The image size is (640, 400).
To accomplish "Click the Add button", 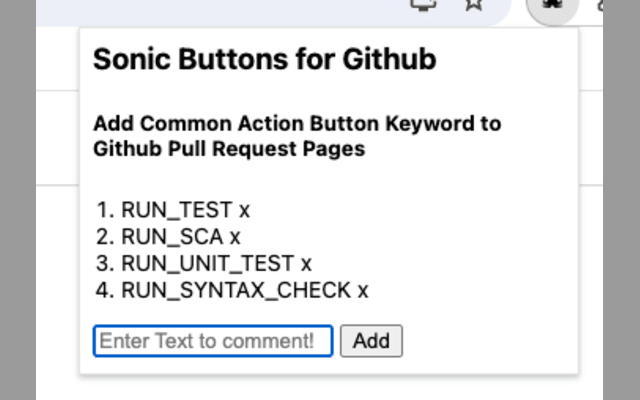I will [371, 341].
